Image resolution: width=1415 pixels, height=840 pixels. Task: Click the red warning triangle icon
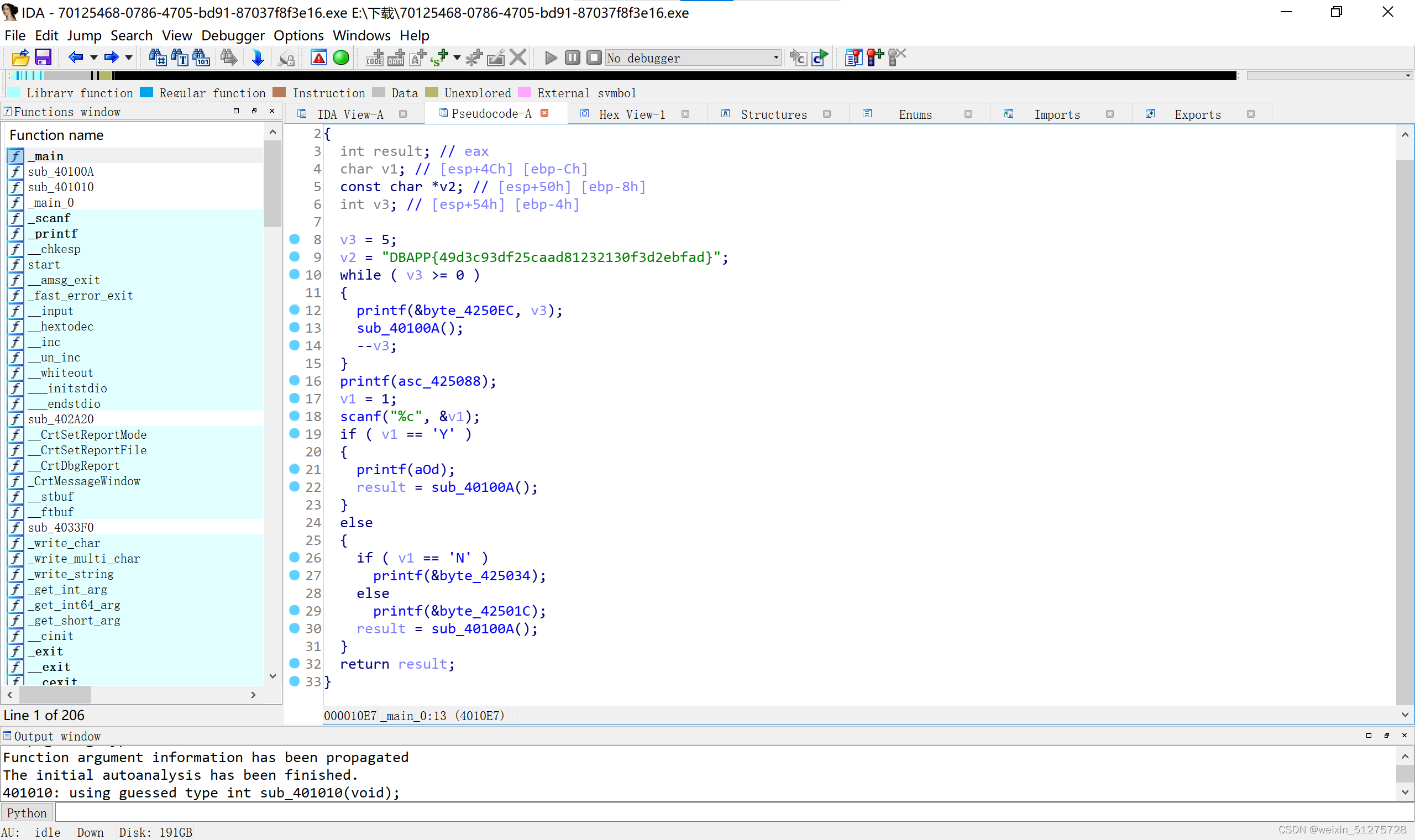(x=319, y=57)
